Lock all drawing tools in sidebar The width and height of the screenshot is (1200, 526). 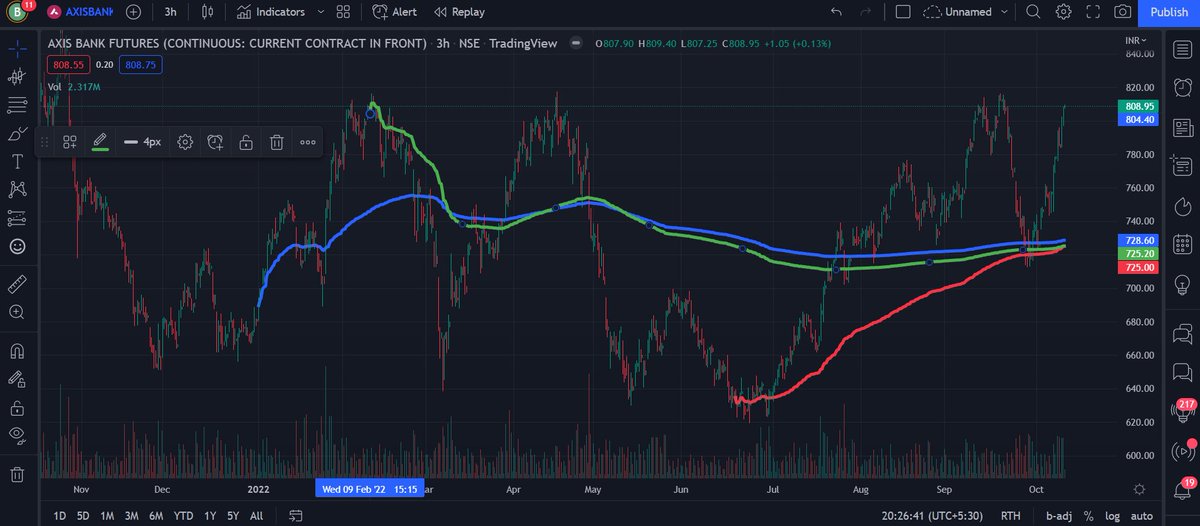coord(17,407)
